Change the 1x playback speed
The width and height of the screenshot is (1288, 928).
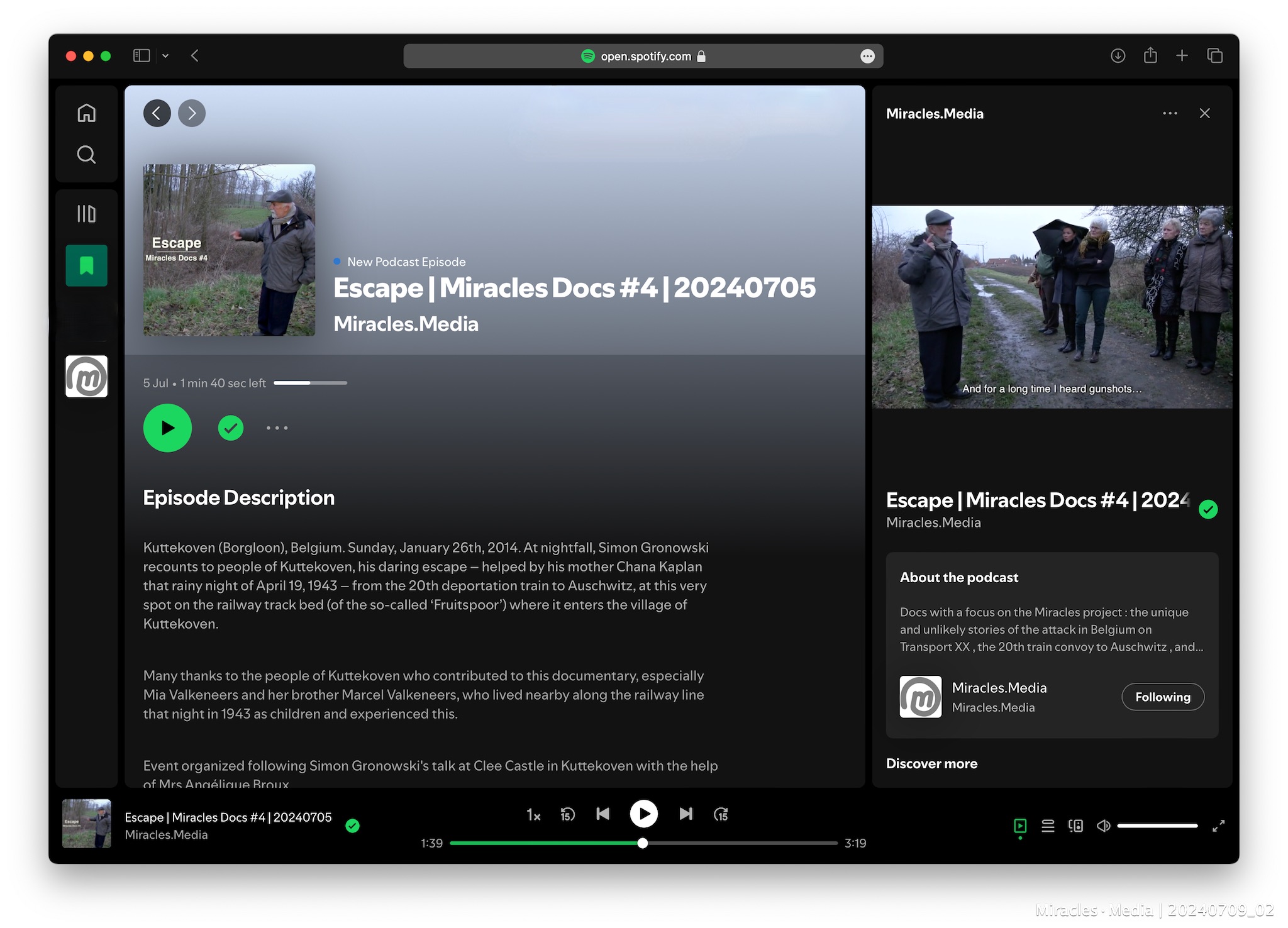pos(533,815)
